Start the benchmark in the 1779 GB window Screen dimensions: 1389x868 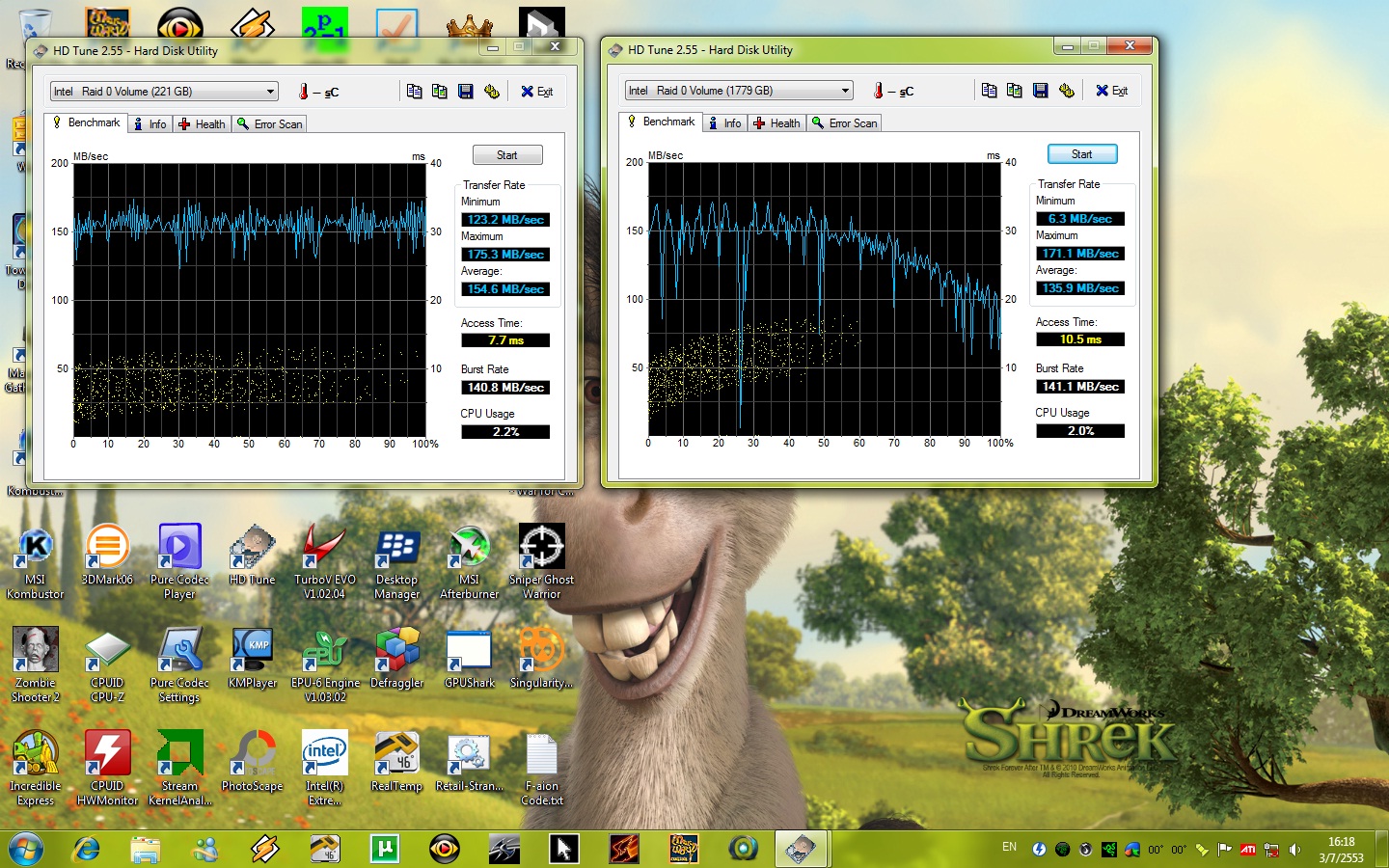pos(1082,154)
